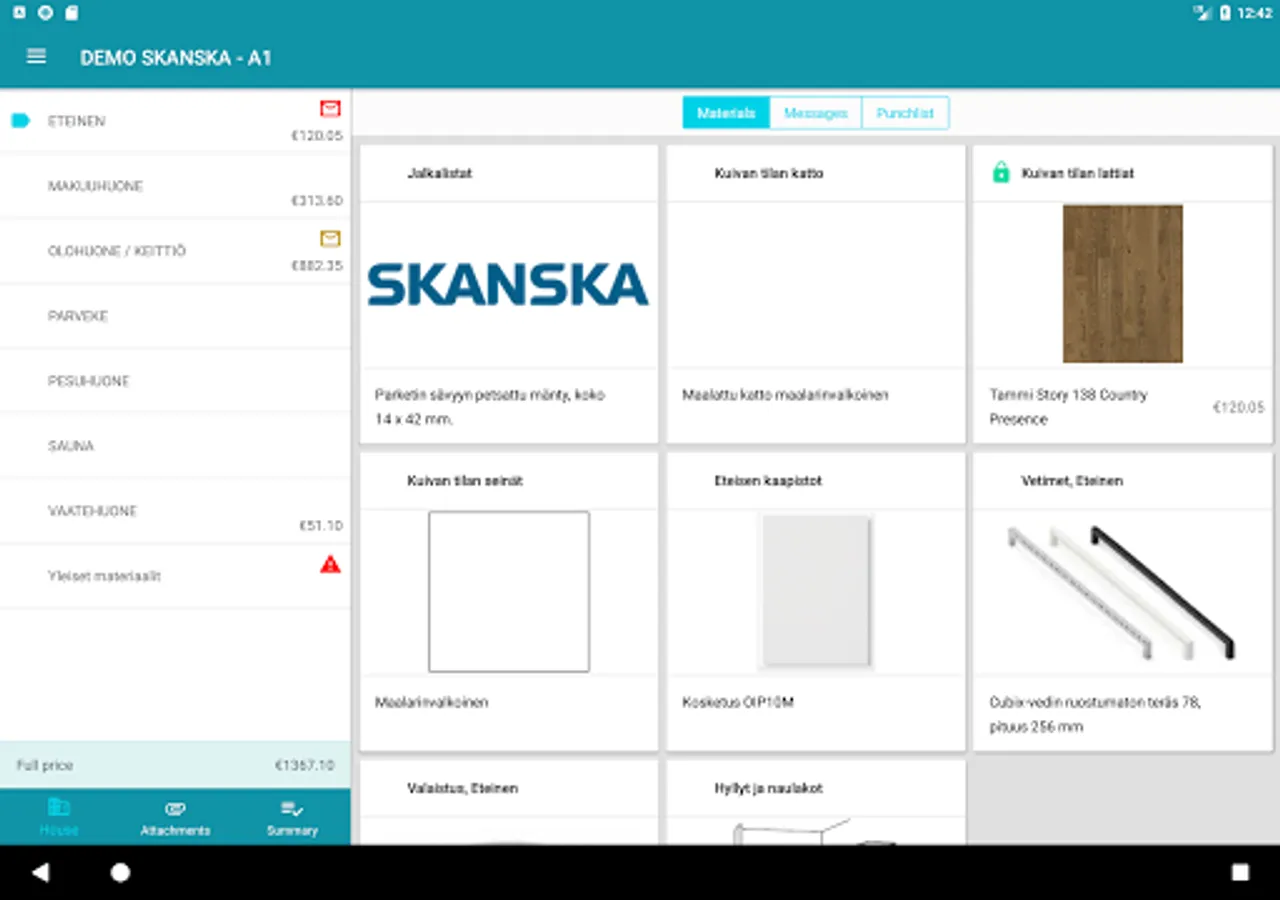
Task: Click 'Tammi Story 138 Country Presence' text
Action: [1068, 407]
